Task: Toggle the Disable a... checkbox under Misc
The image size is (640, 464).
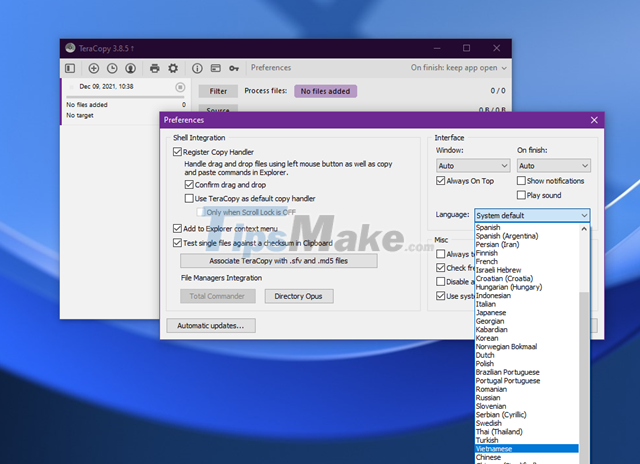Action: tap(440, 282)
